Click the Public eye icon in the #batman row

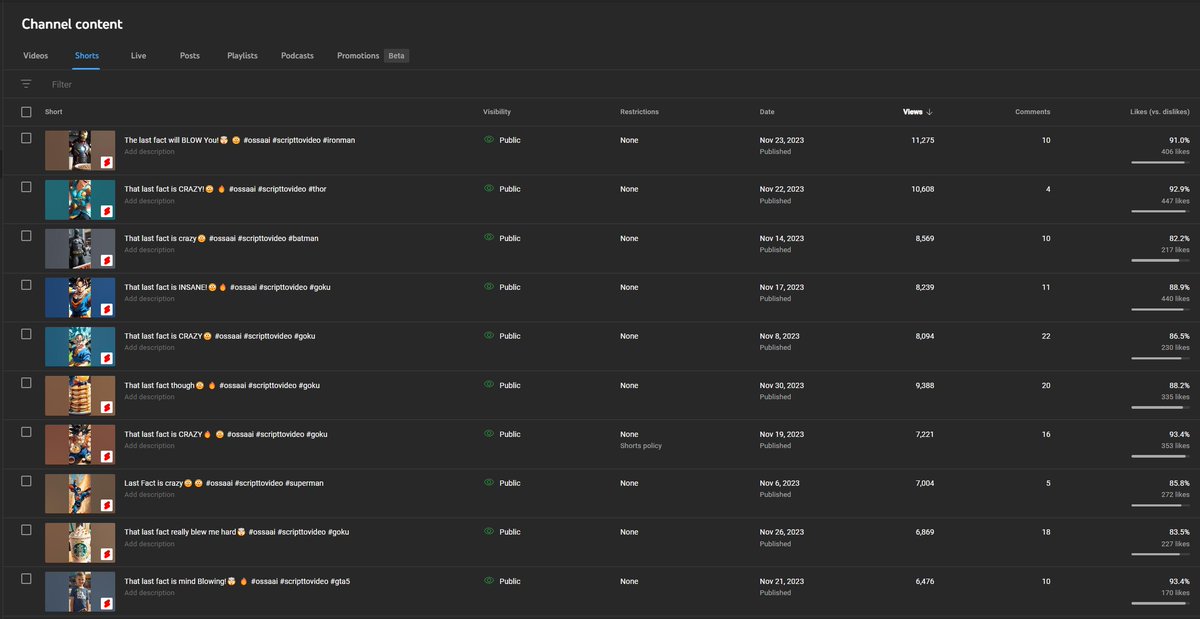click(489, 238)
